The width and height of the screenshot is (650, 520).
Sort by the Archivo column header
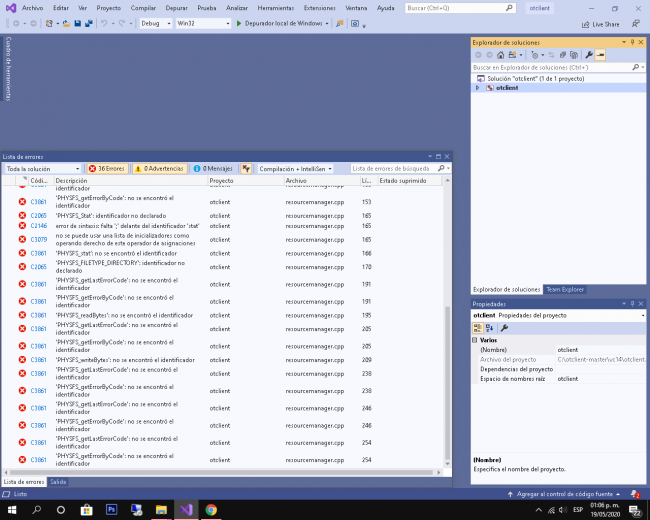(x=322, y=181)
